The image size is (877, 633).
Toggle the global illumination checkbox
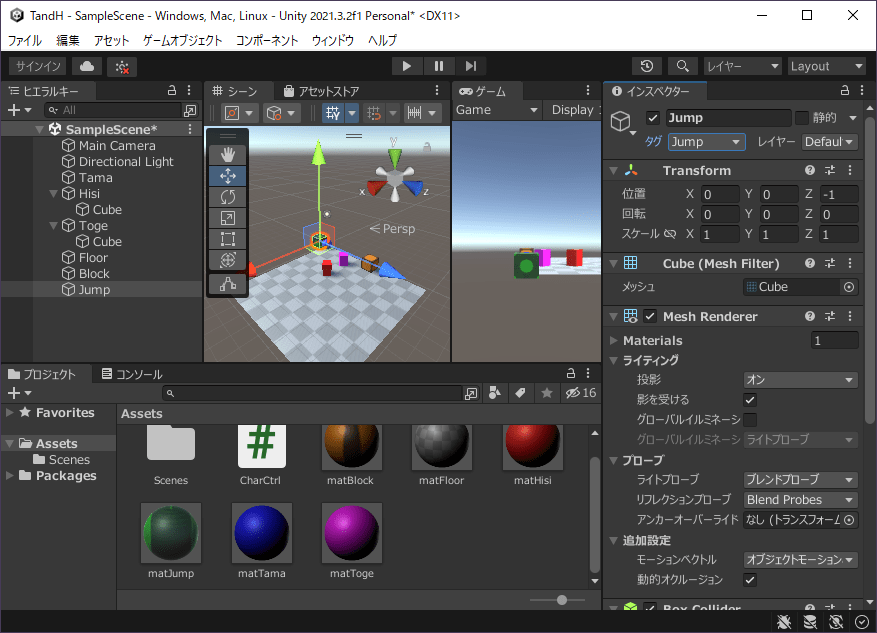coord(750,419)
